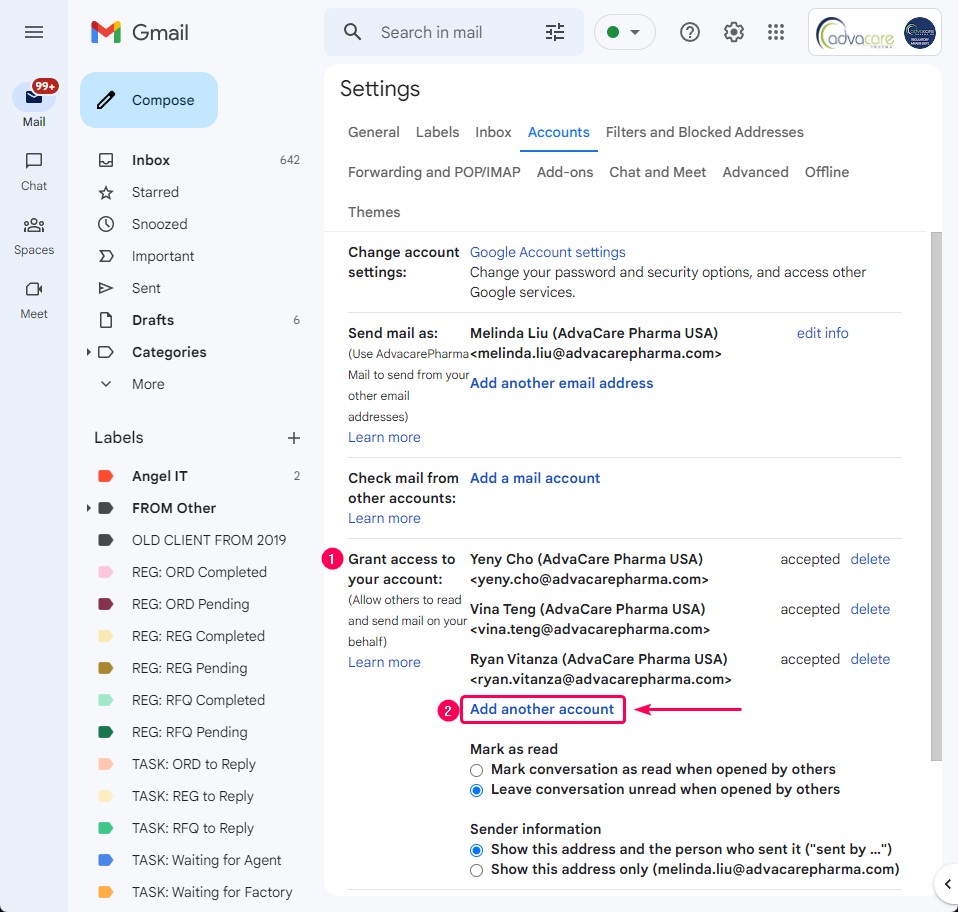Select Show this address only option
Screen dimensions: 958x912
(477, 870)
